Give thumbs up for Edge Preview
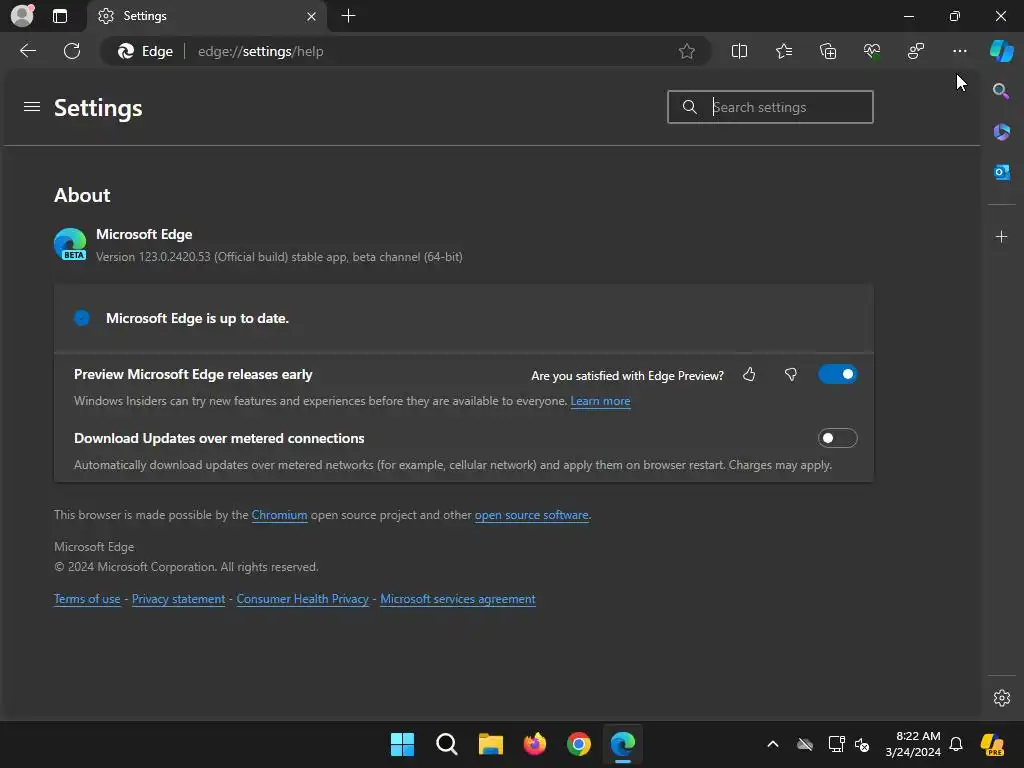The image size is (1024, 768). click(x=749, y=374)
